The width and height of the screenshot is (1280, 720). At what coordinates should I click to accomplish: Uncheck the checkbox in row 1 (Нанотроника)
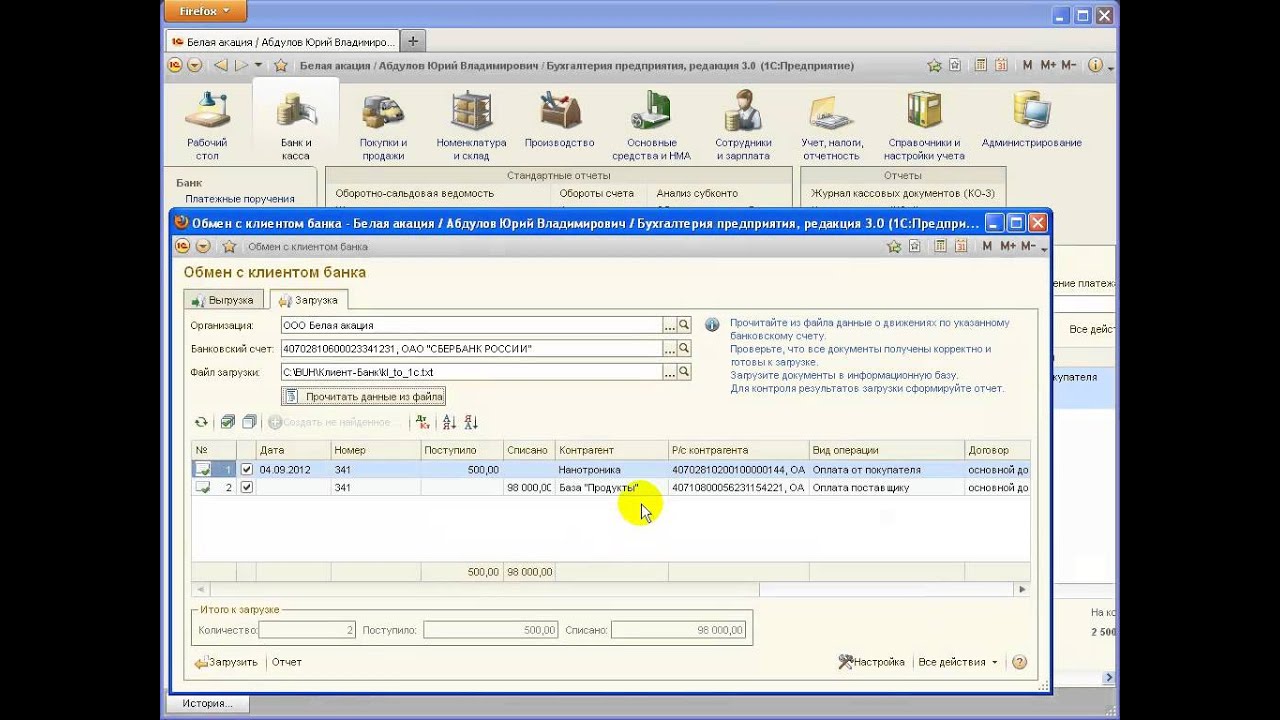tap(247, 469)
